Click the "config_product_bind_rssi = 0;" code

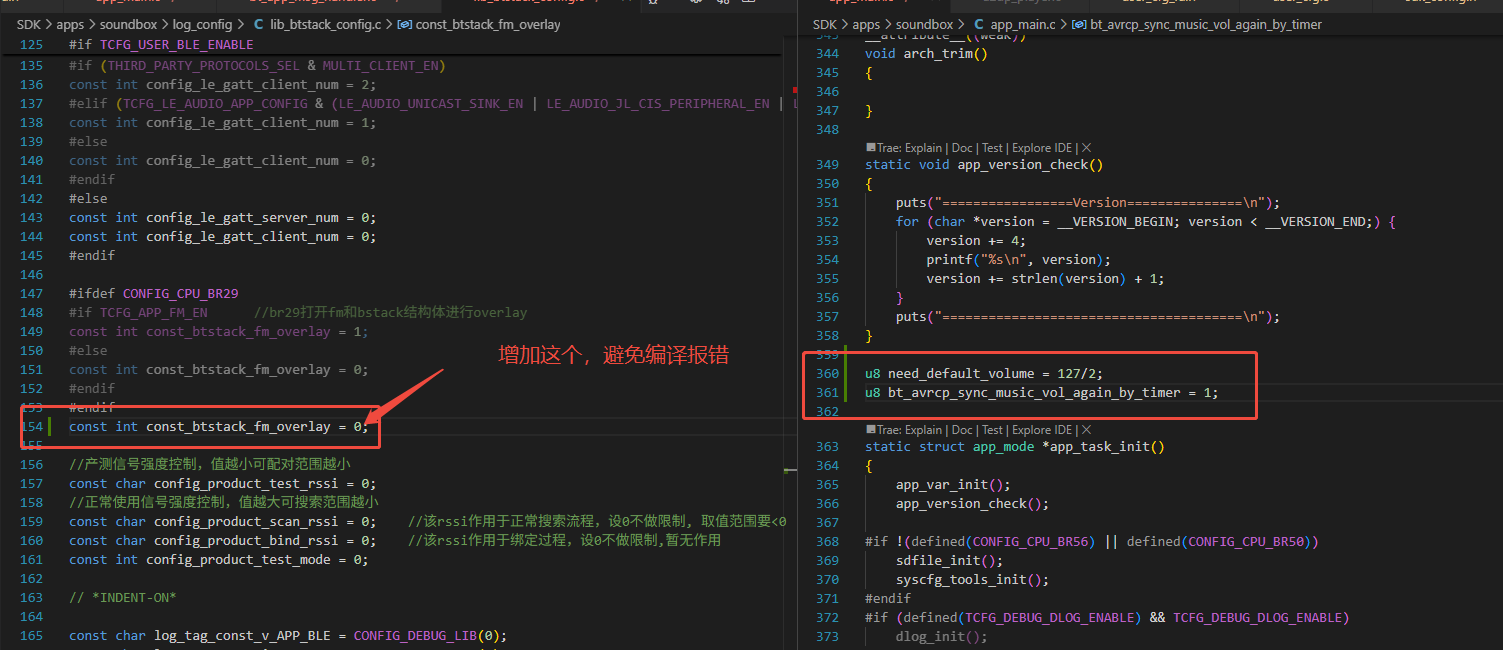pyautogui.click(x=223, y=541)
